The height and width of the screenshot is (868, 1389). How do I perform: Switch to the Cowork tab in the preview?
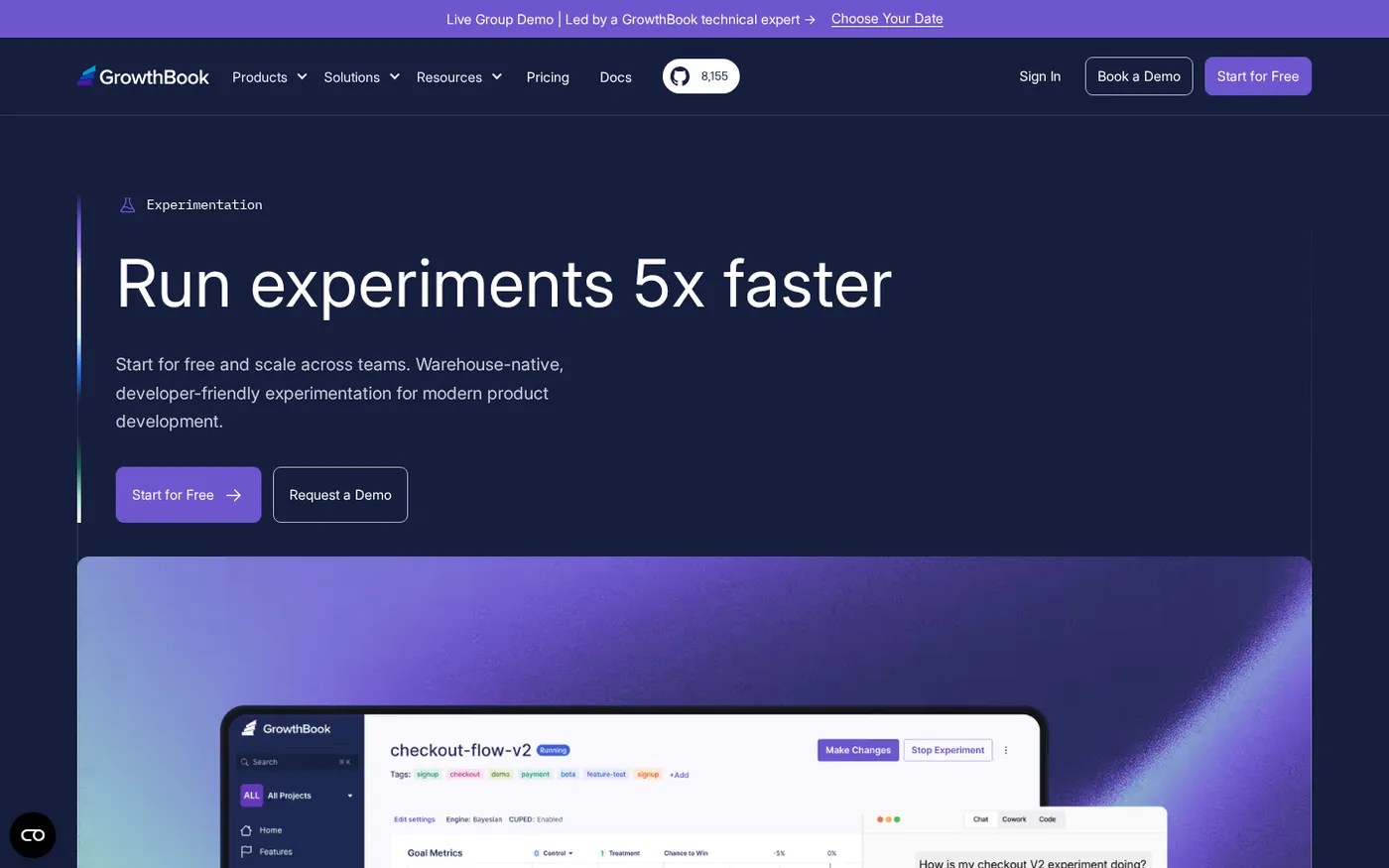pyautogui.click(x=1014, y=819)
